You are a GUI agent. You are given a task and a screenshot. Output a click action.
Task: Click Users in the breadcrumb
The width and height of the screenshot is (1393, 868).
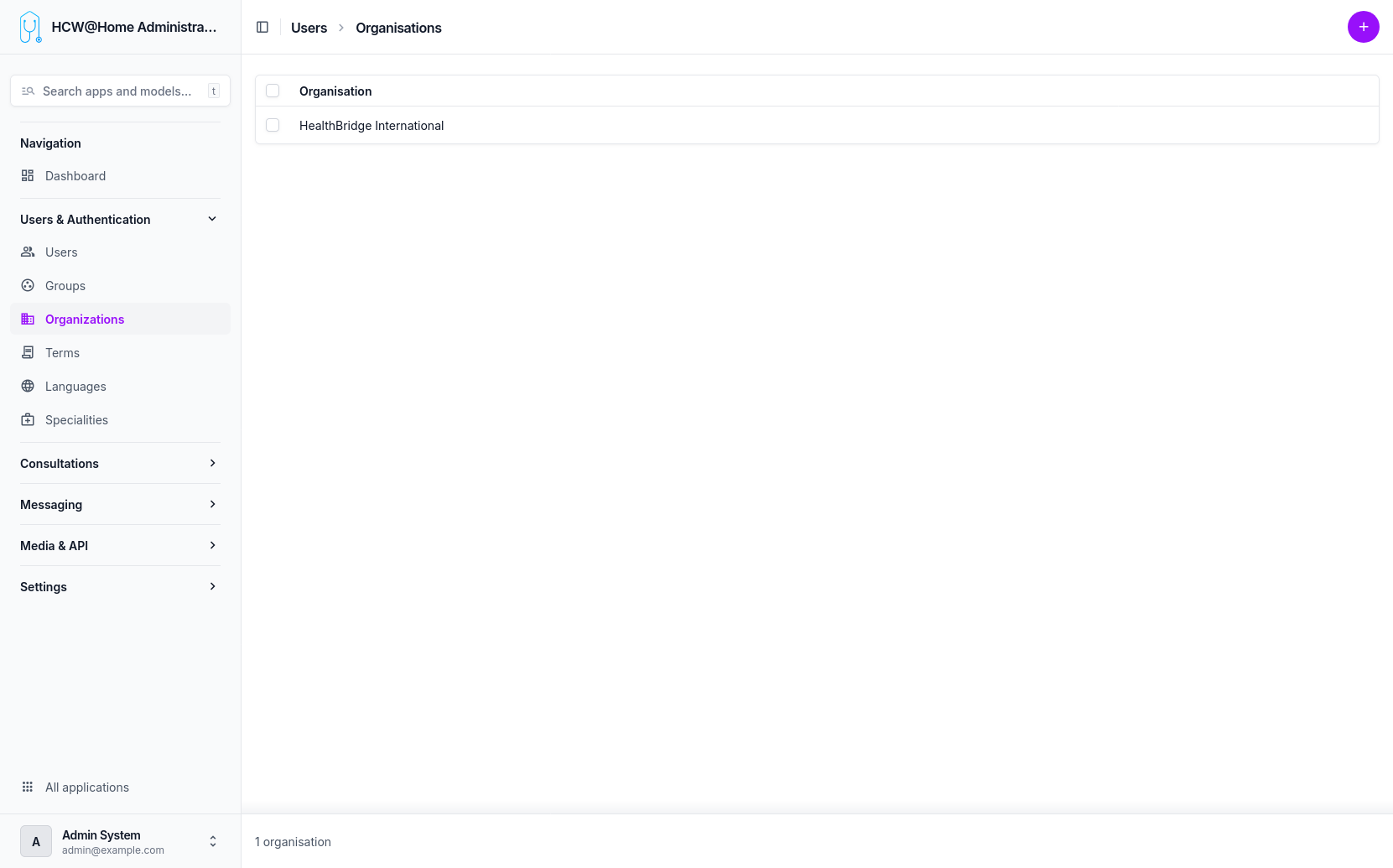pos(308,27)
